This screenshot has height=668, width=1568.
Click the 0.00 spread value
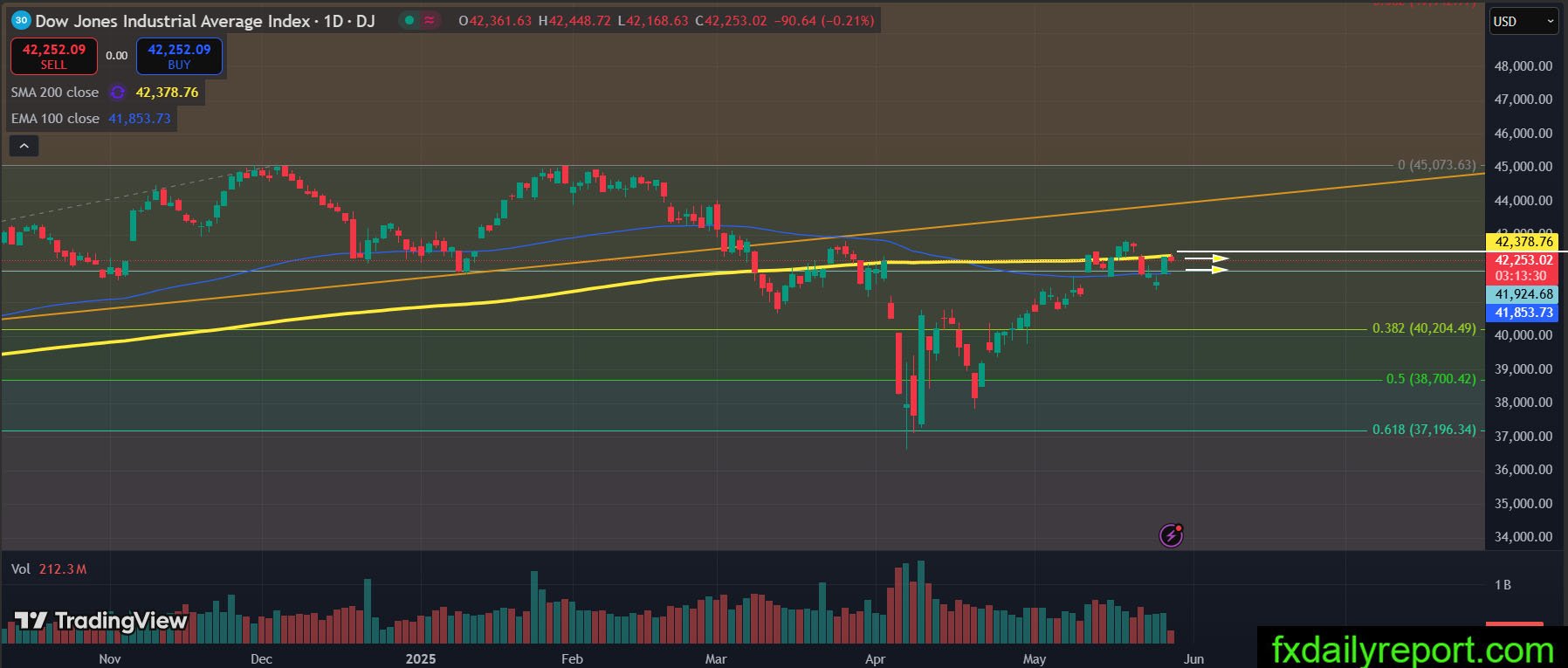tap(117, 55)
